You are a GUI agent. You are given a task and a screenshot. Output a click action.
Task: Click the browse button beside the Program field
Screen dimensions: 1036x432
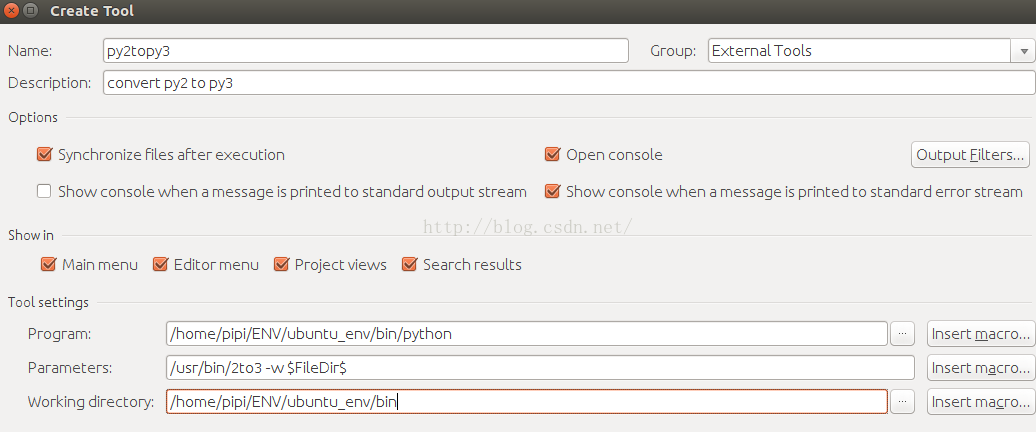pyautogui.click(x=902, y=334)
